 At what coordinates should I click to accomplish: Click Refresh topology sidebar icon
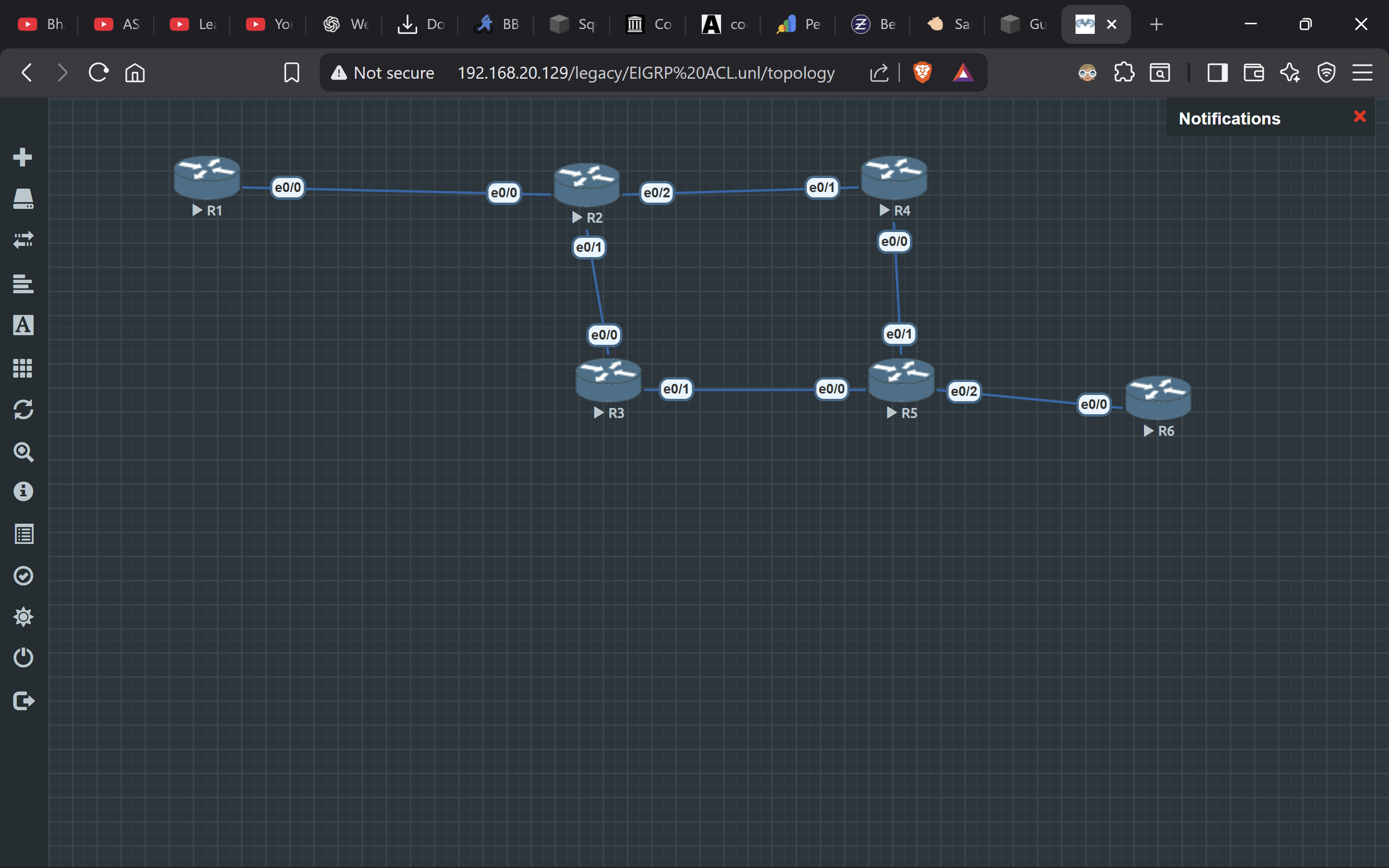pyautogui.click(x=23, y=410)
